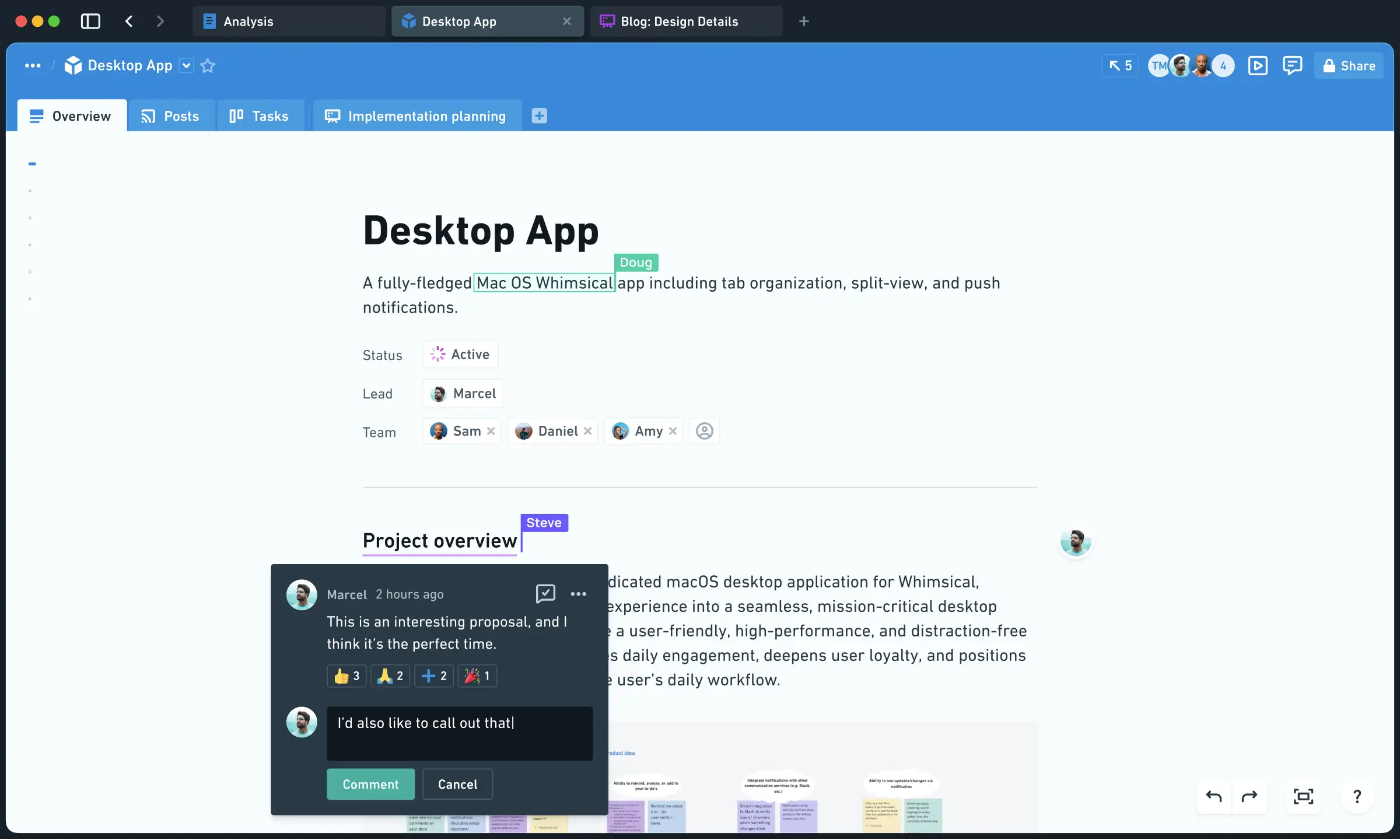Click the Project overview heading
Viewport: 1400px width, 840px height.
pyautogui.click(x=440, y=541)
